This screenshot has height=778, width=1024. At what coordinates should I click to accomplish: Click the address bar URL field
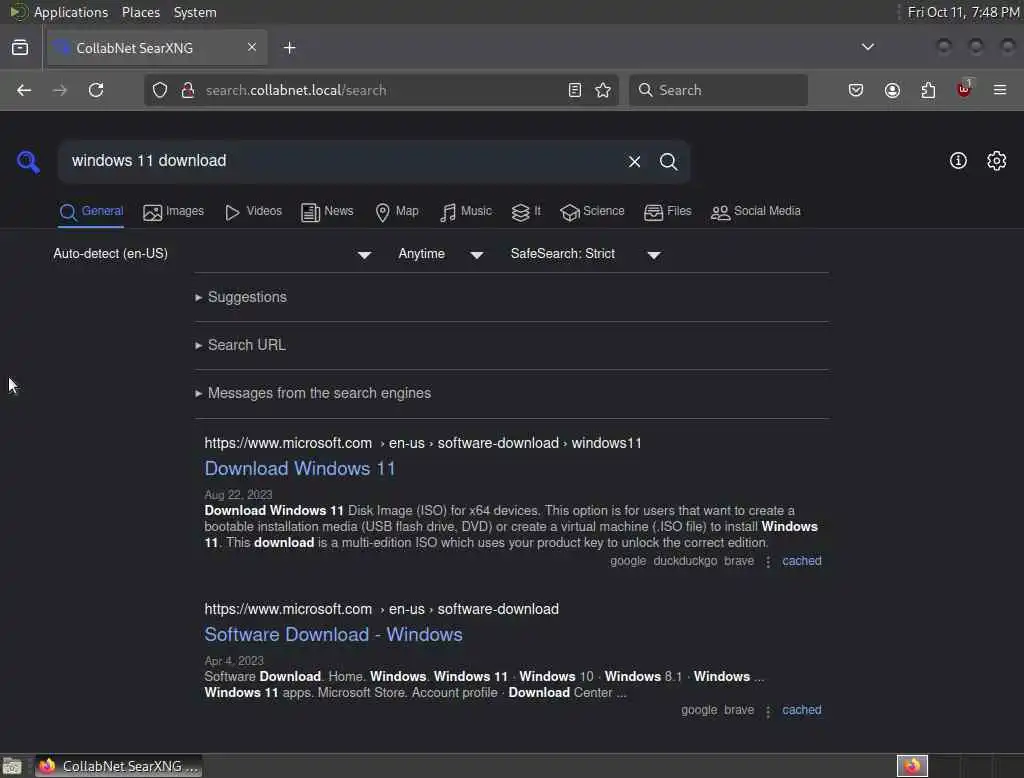coord(382,90)
